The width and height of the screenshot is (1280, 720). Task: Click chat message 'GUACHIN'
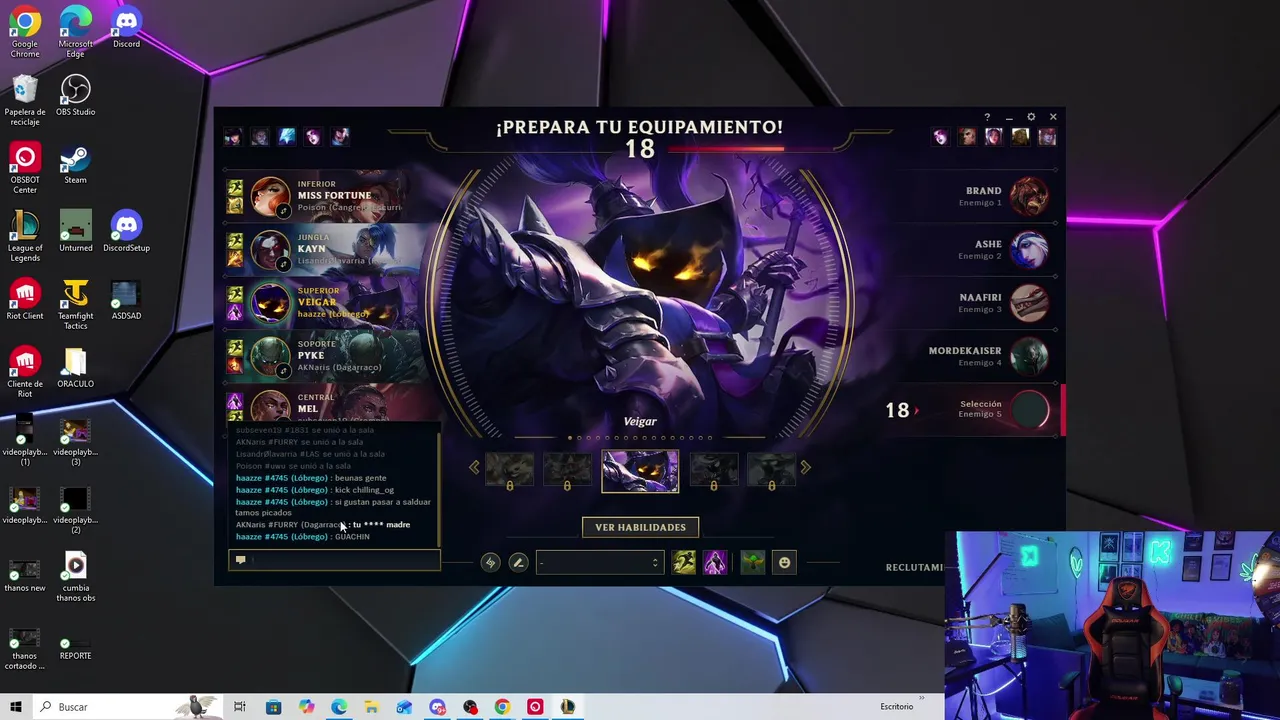[352, 537]
